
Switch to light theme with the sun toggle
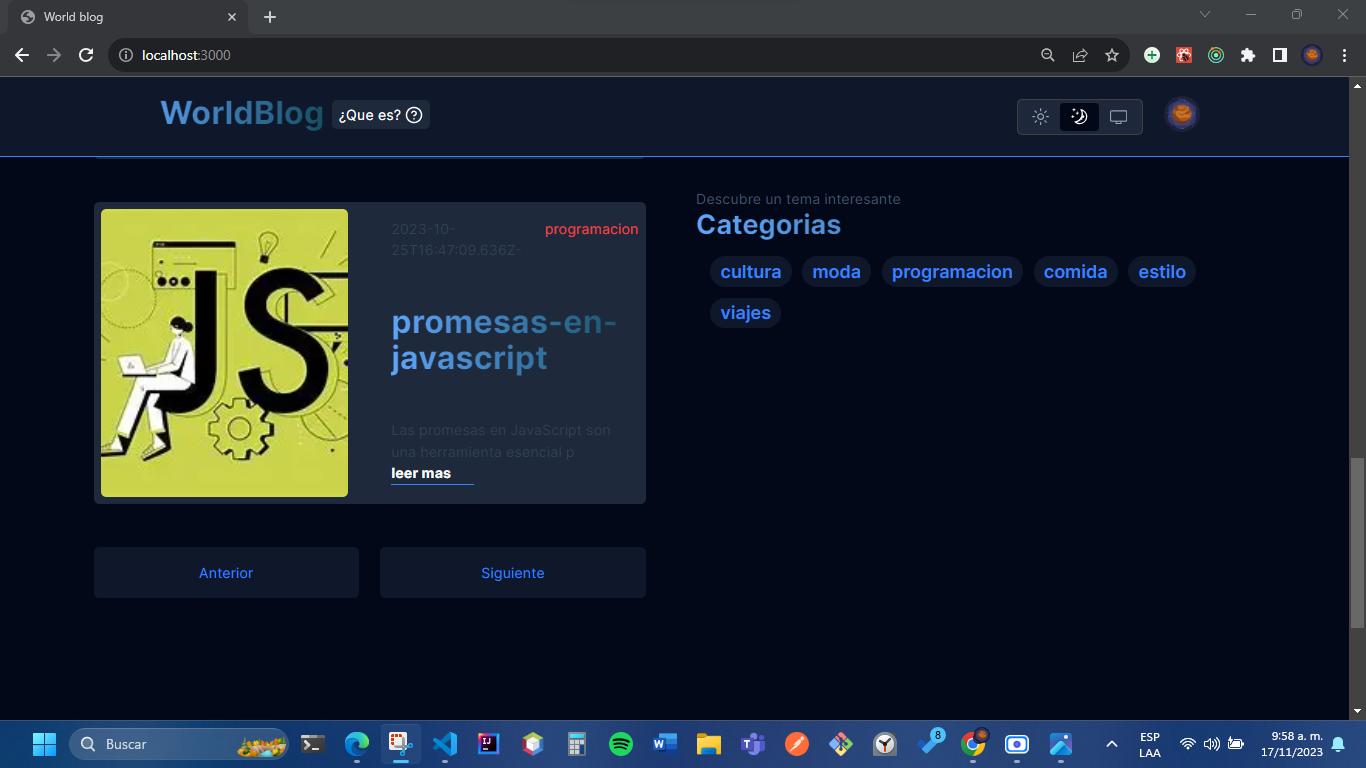[x=1040, y=116]
